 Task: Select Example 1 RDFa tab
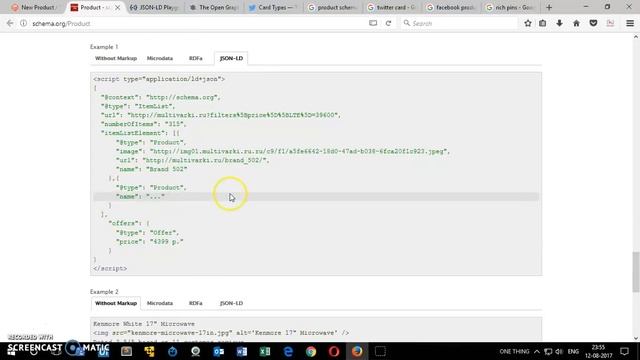coord(196,58)
